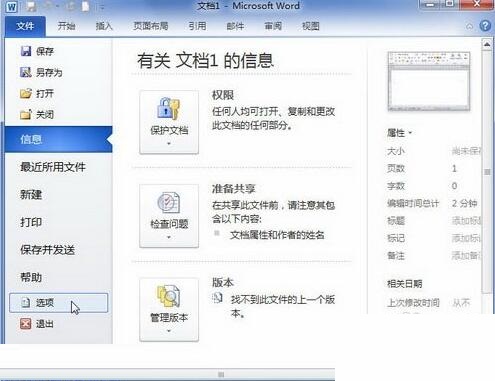Click the 版本 heading text

point(223,283)
